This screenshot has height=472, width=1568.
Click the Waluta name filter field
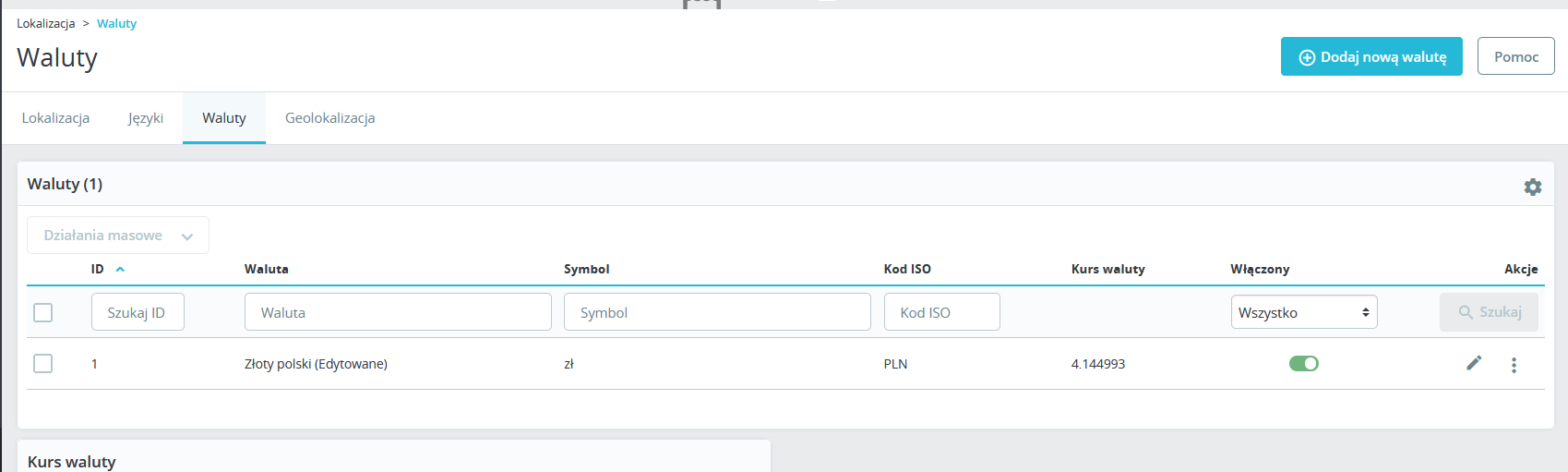[398, 312]
